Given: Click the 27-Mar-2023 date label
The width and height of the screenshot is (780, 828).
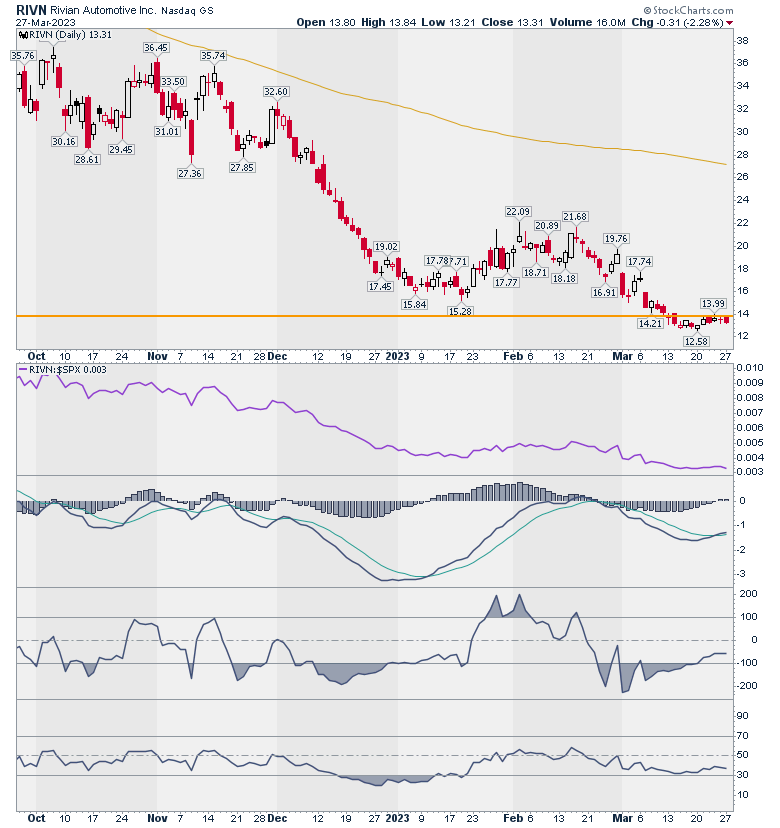Looking at the screenshot, I should click(x=45, y=23).
